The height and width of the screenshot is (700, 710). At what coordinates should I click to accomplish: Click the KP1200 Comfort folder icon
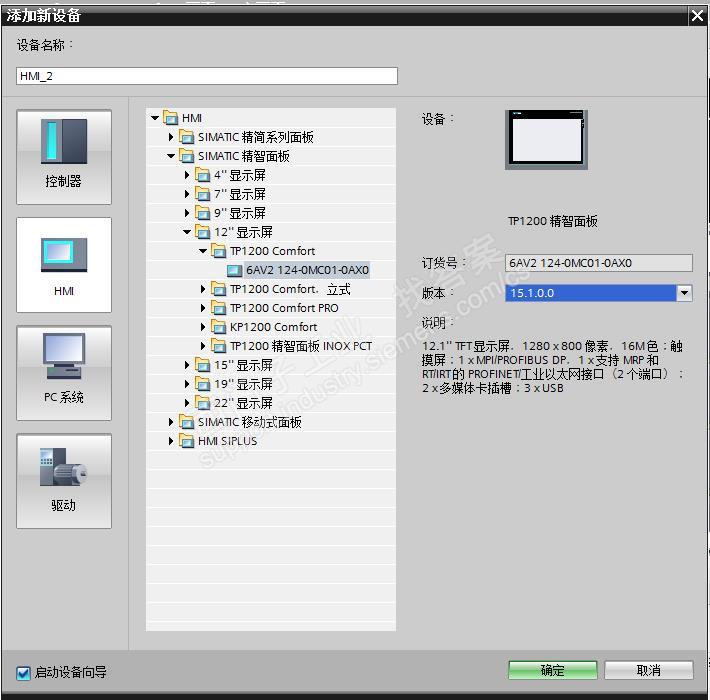(x=219, y=327)
